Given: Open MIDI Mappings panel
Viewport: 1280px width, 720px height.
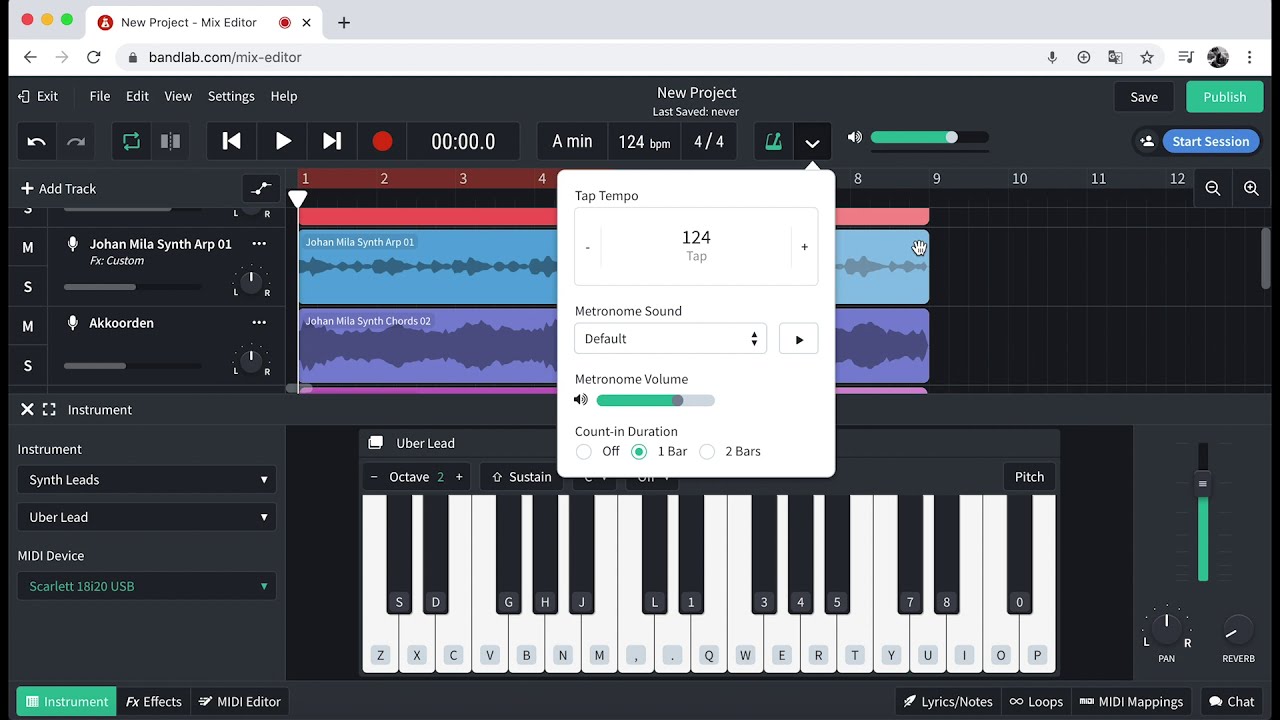Looking at the screenshot, I should [x=1131, y=701].
